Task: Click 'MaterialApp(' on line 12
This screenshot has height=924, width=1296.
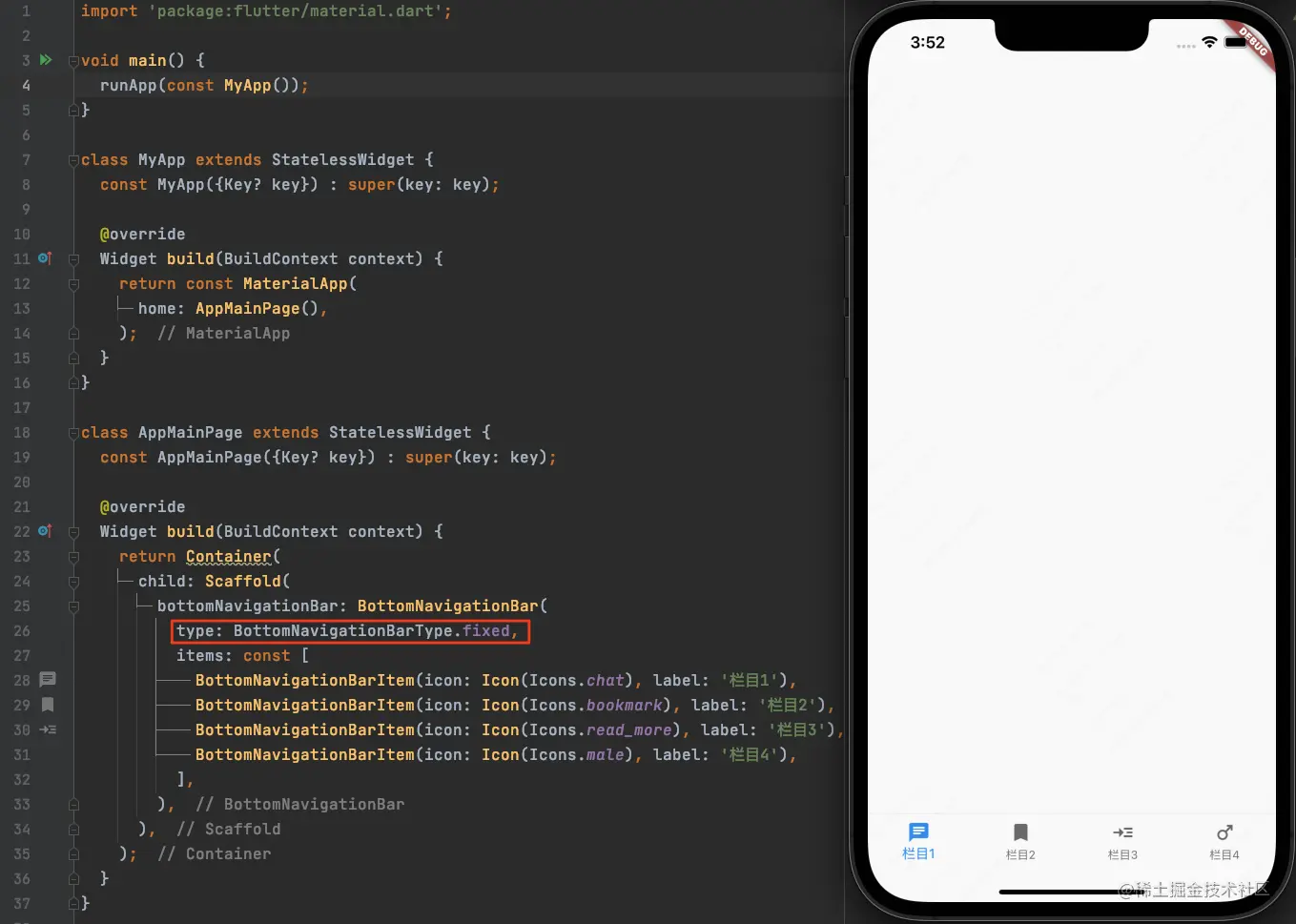Action: (x=299, y=283)
